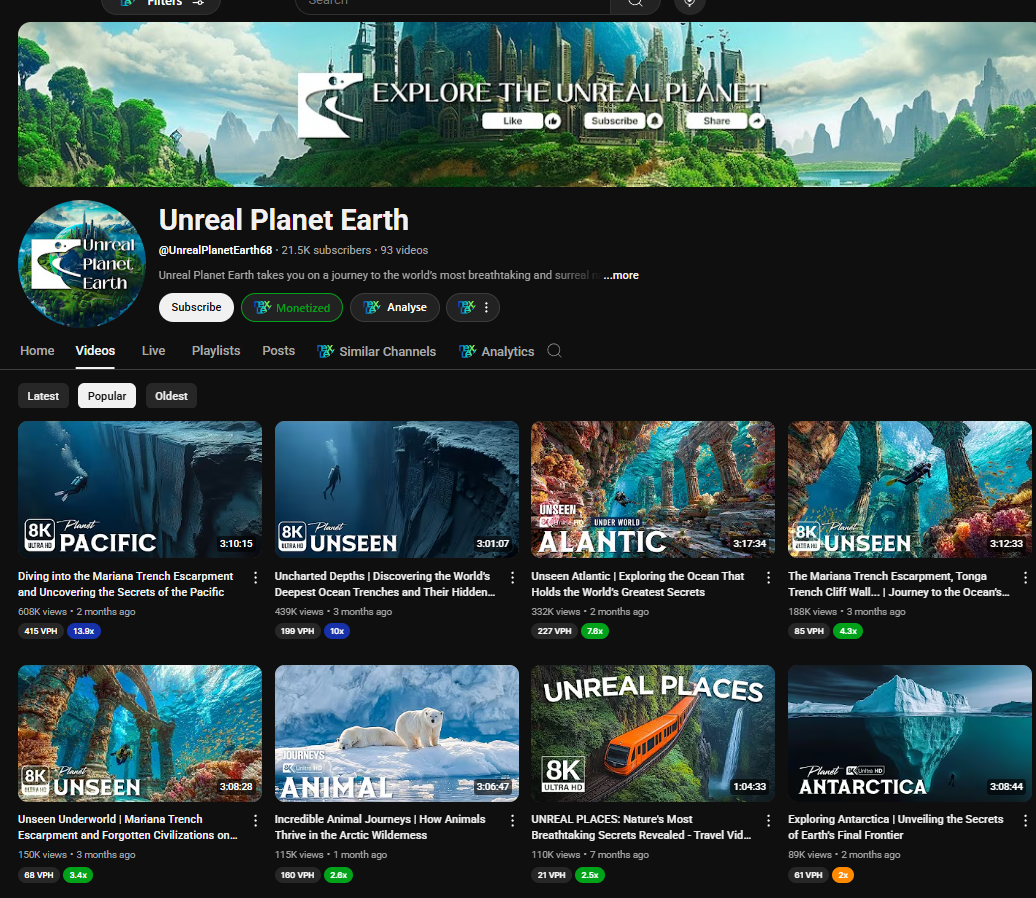
Task: Select the Popular sort filter chip
Action: pos(107,396)
